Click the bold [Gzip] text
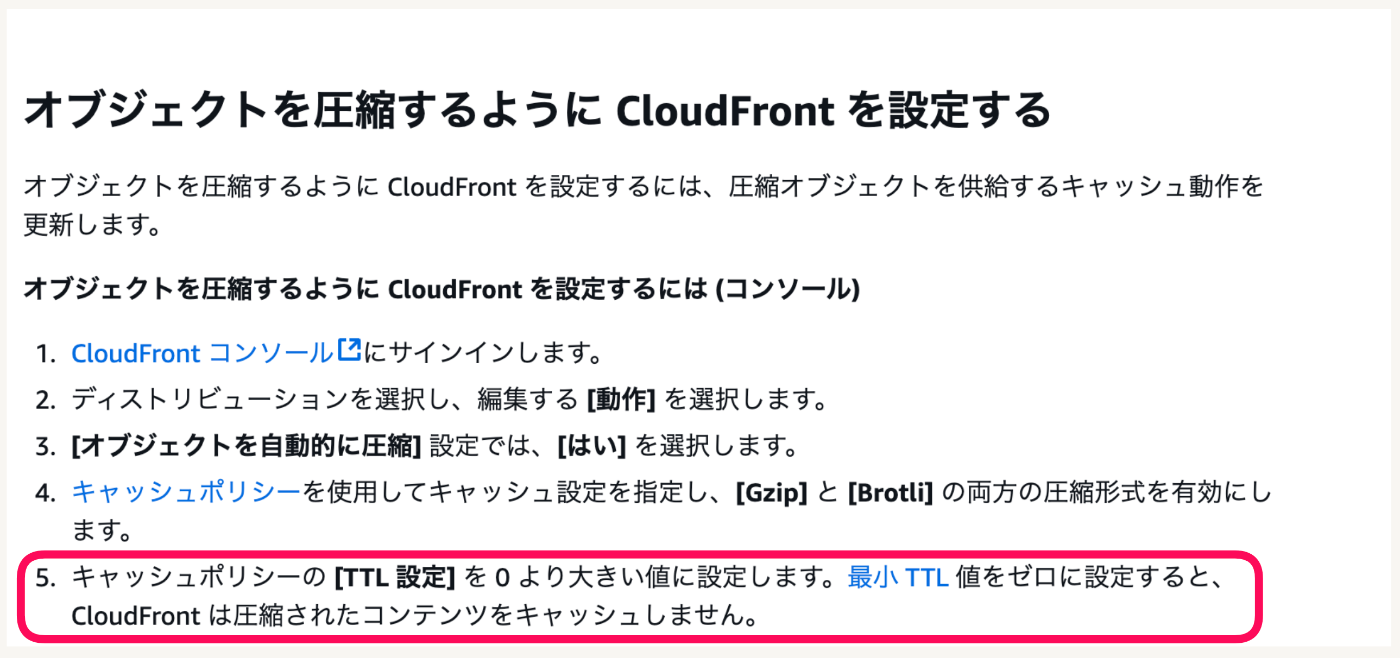This screenshot has height=658, width=1400. click(771, 491)
